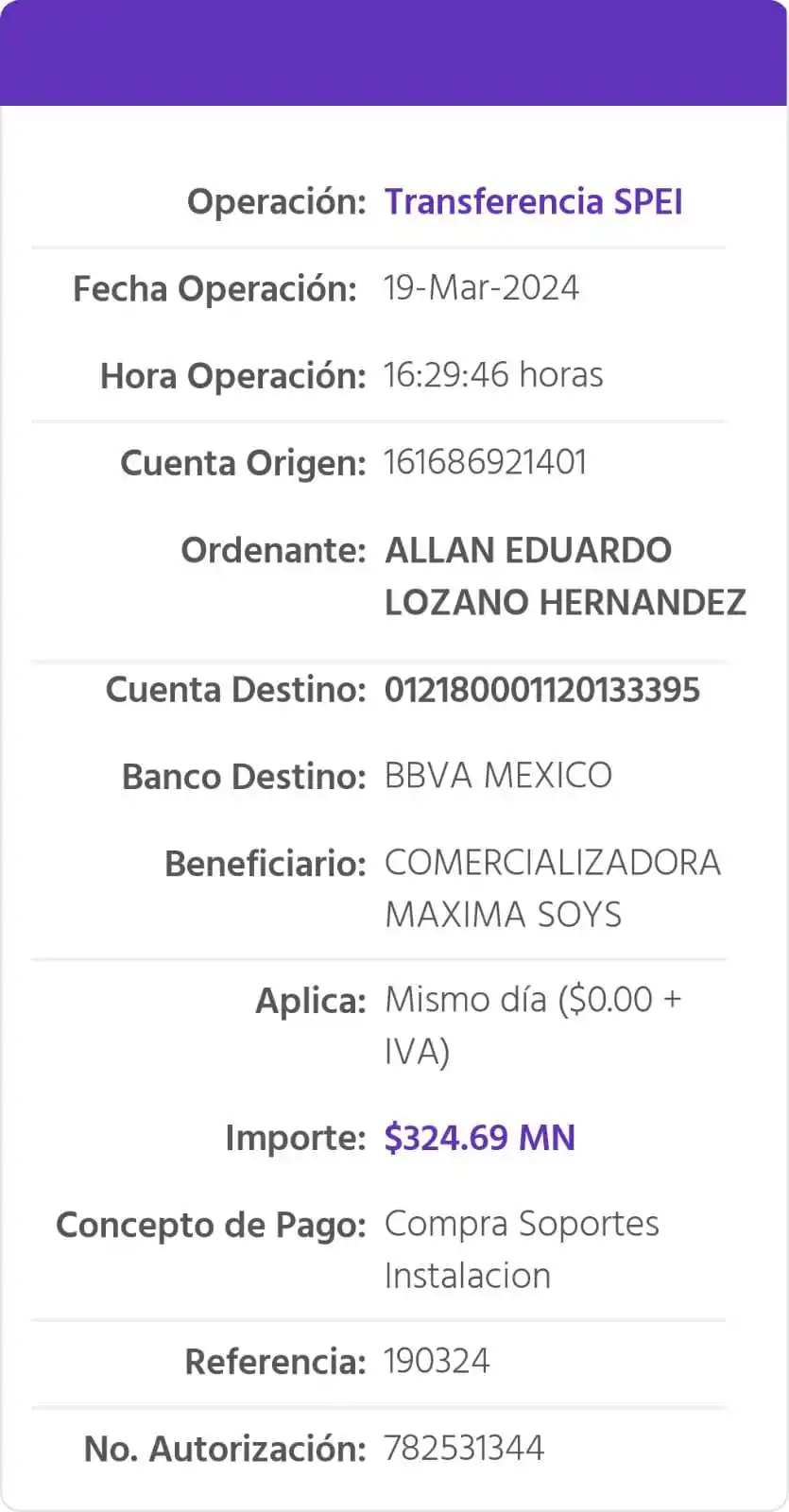Click the reference number 190324

coord(437,1362)
